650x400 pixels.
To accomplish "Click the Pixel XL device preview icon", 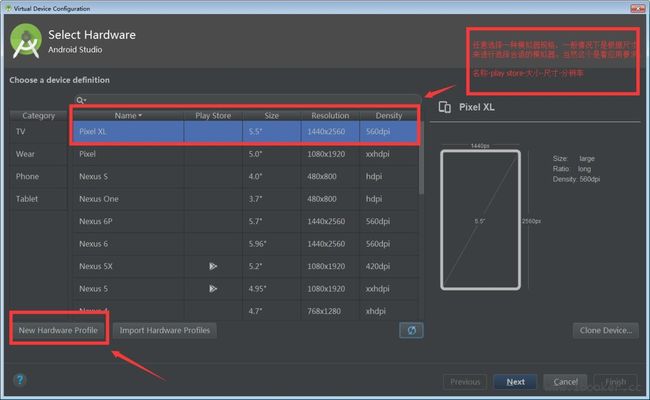I will 445,107.
